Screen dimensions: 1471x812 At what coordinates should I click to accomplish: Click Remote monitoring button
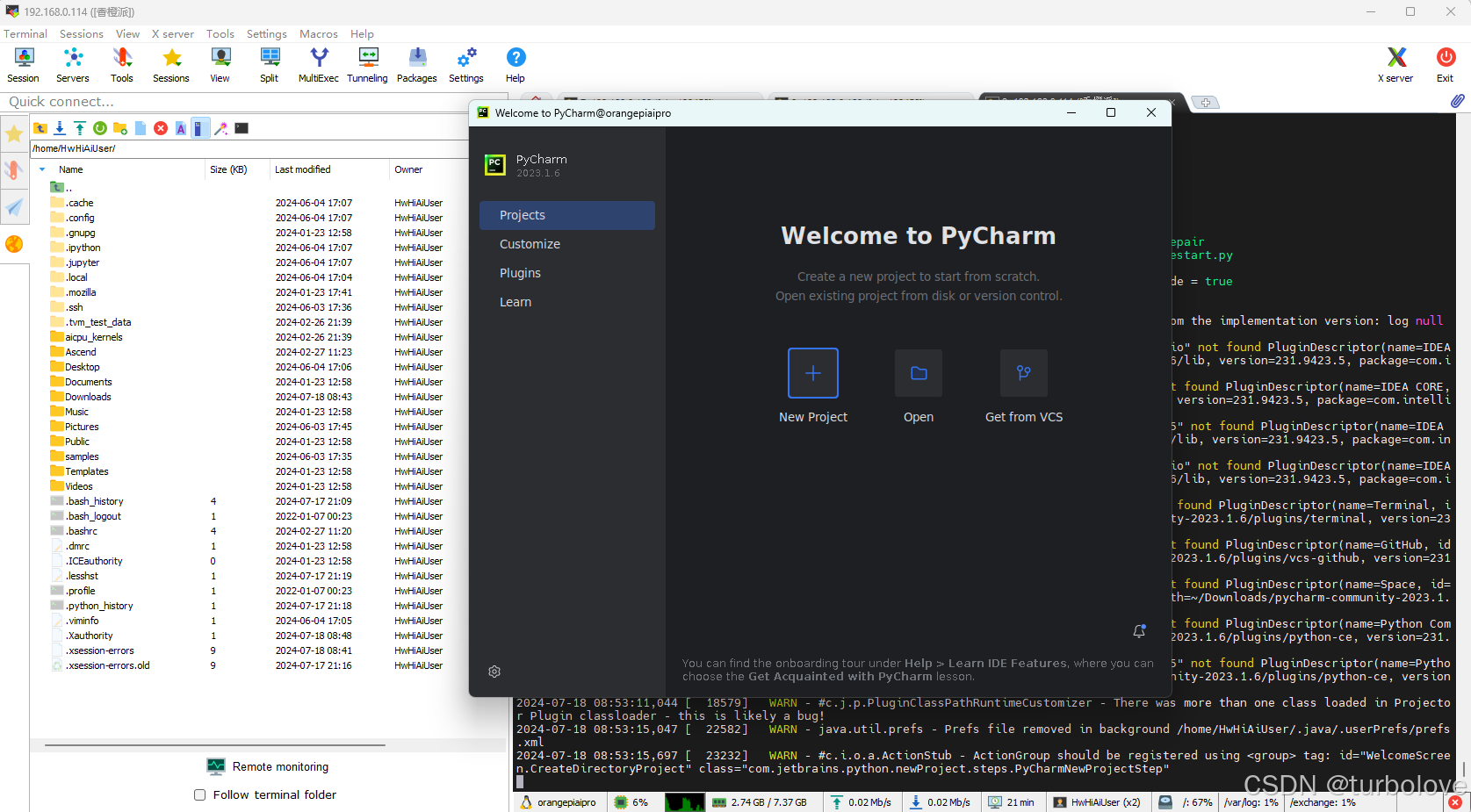(x=268, y=766)
